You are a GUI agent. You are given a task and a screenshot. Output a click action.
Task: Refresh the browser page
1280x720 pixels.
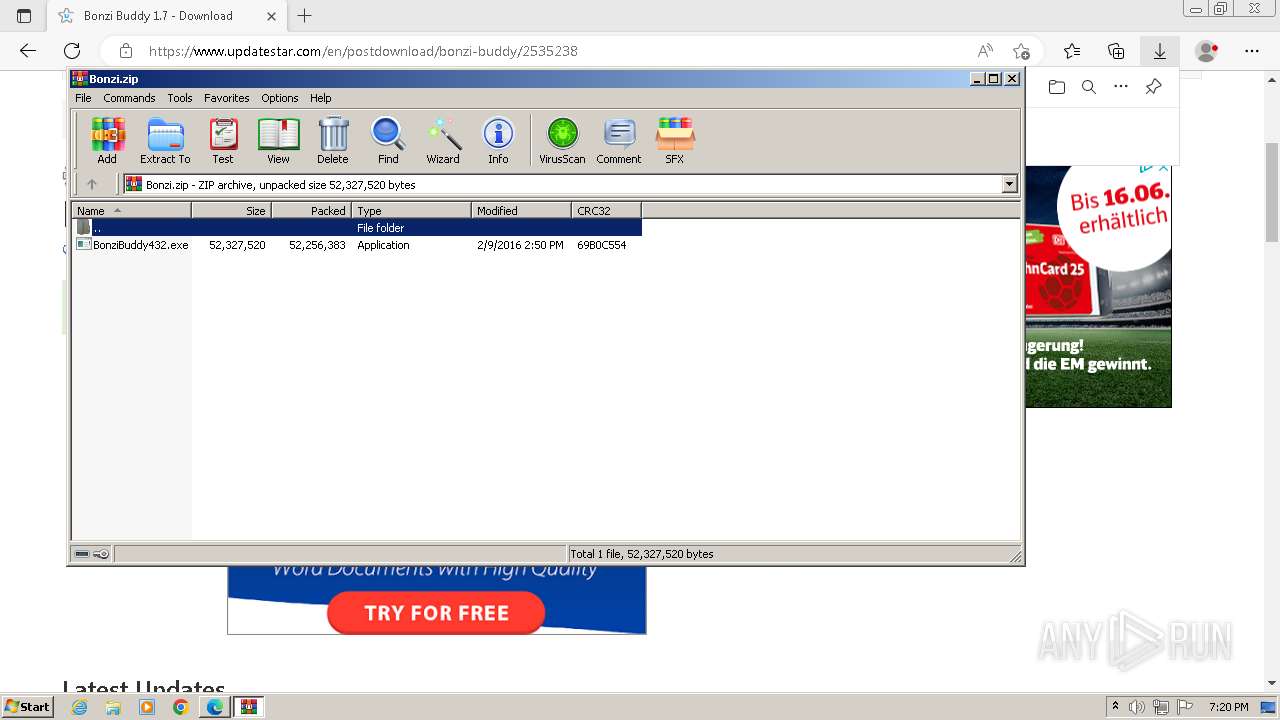tap(72, 51)
